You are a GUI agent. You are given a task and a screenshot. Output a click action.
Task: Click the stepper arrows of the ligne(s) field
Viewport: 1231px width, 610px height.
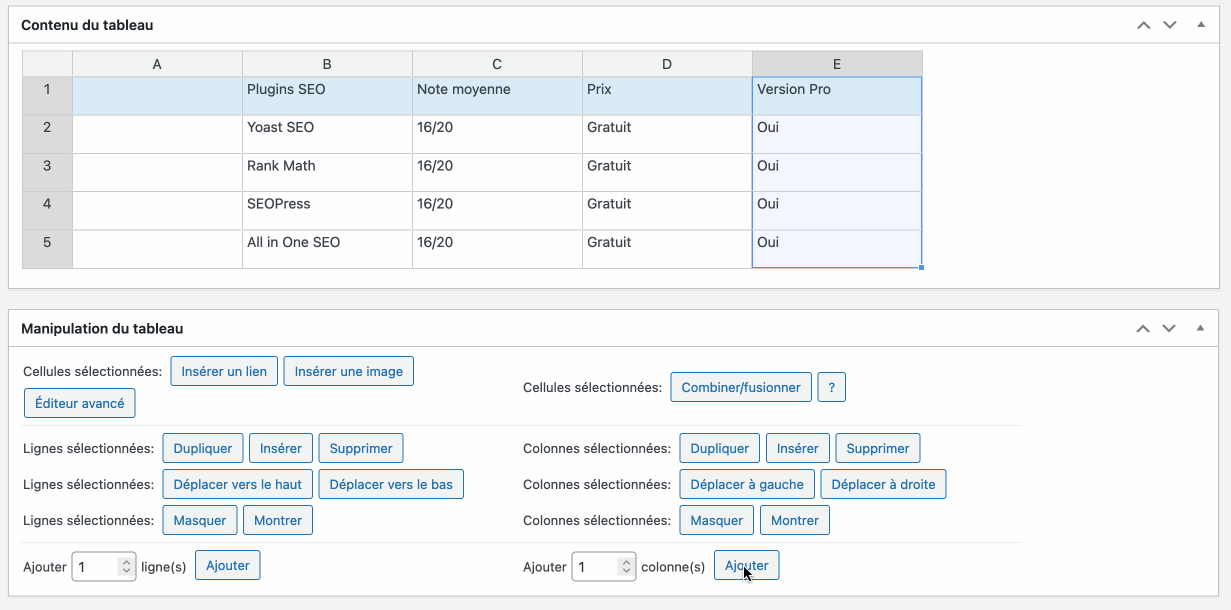[126, 567]
